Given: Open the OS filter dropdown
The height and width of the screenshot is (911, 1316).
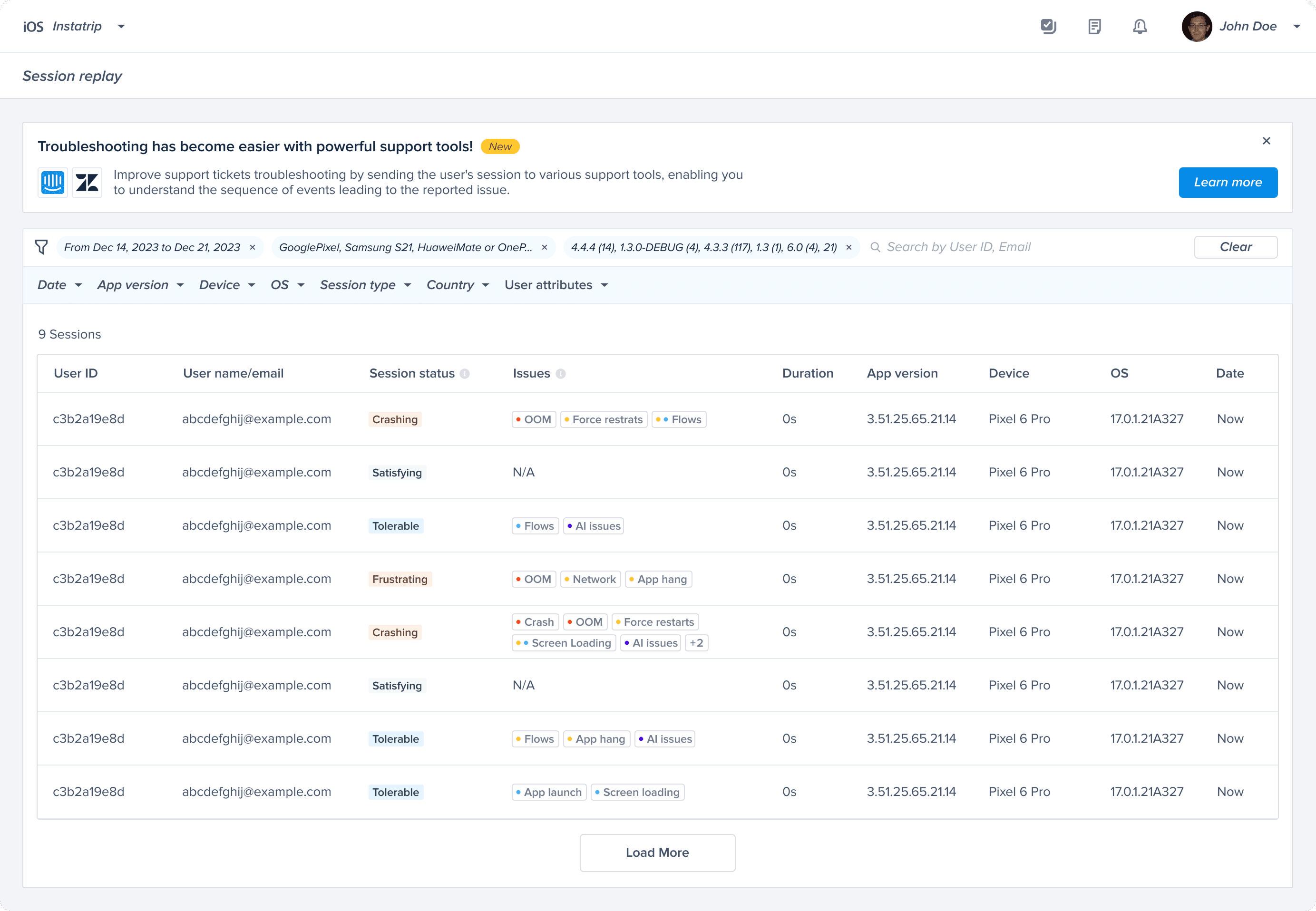Looking at the screenshot, I should [x=287, y=285].
